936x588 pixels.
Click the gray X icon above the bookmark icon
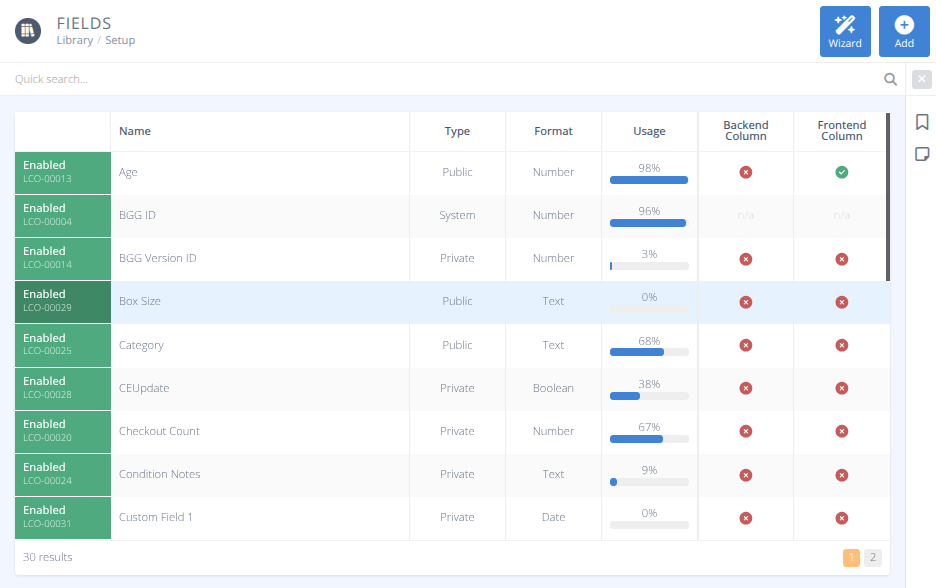tap(921, 78)
